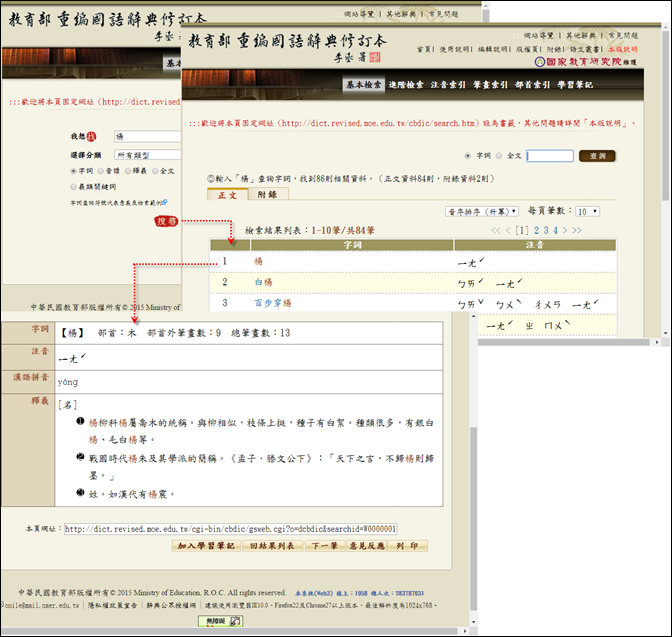This screenshot has width=672, height=637.
Task: Select the 字詞 radio in left search form
Action: tap(73, 171)
